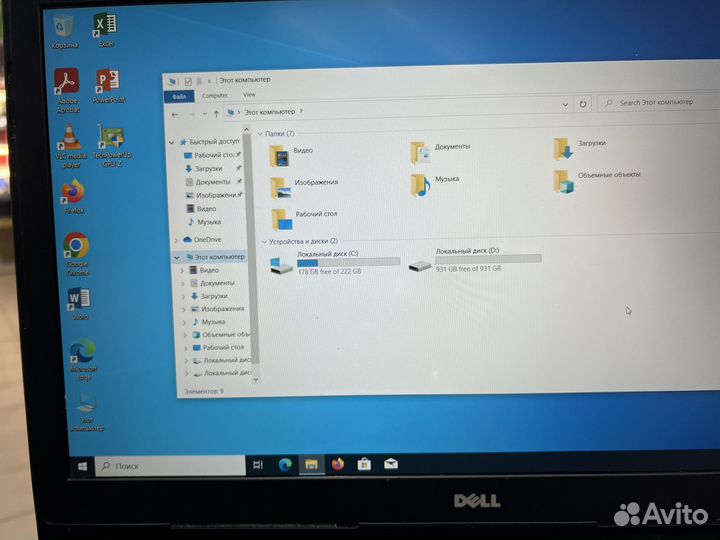Open Mail app from the taskbar

point(391,464)
